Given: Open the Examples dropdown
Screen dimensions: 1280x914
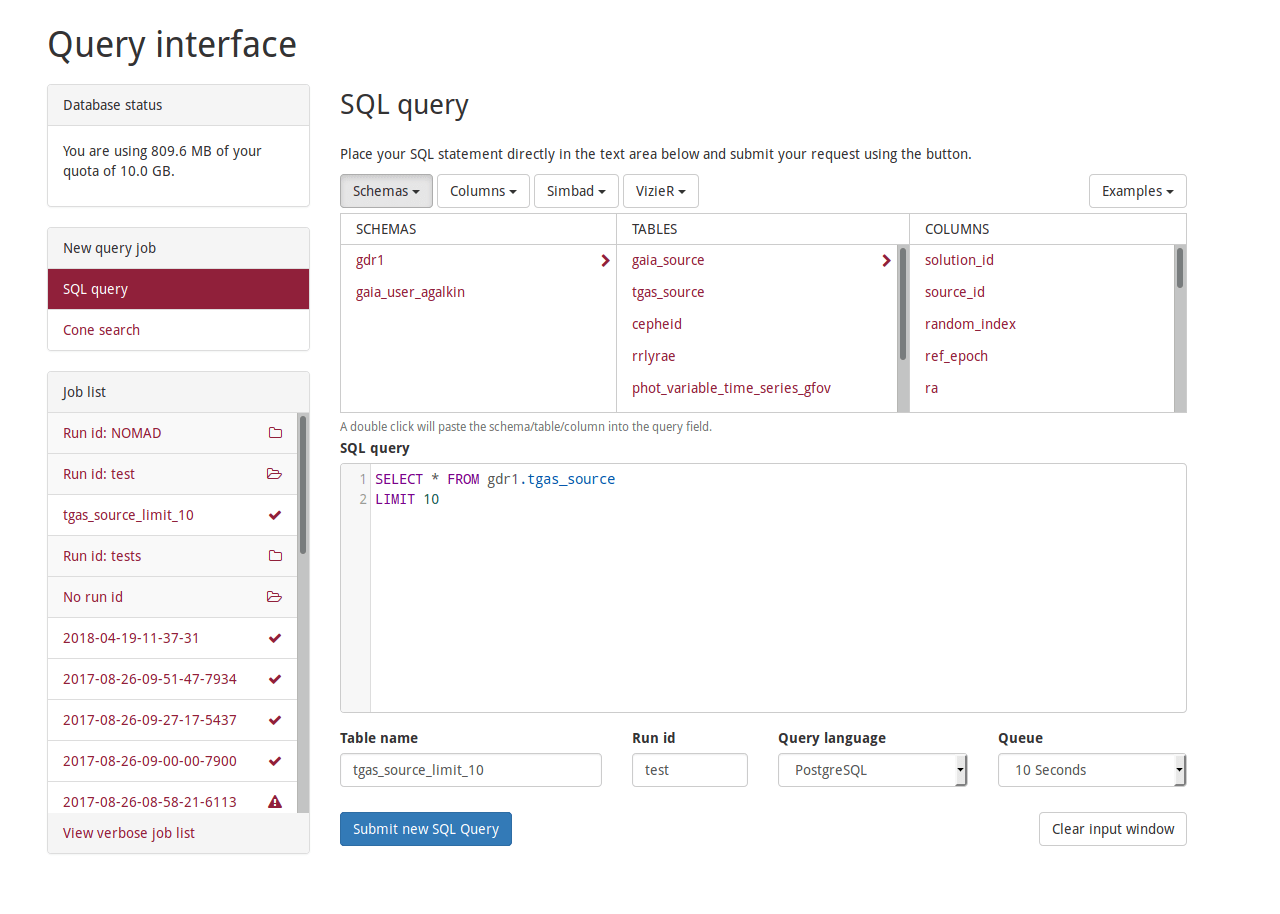Looking at the screenshot, I should pos(1137,191).
